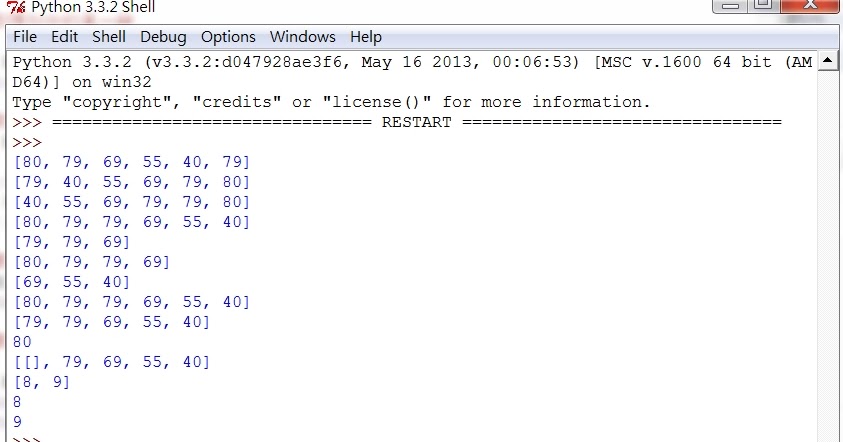Click the output line showing 80
Screen dimensions: 843x442
tap(22, 342)
